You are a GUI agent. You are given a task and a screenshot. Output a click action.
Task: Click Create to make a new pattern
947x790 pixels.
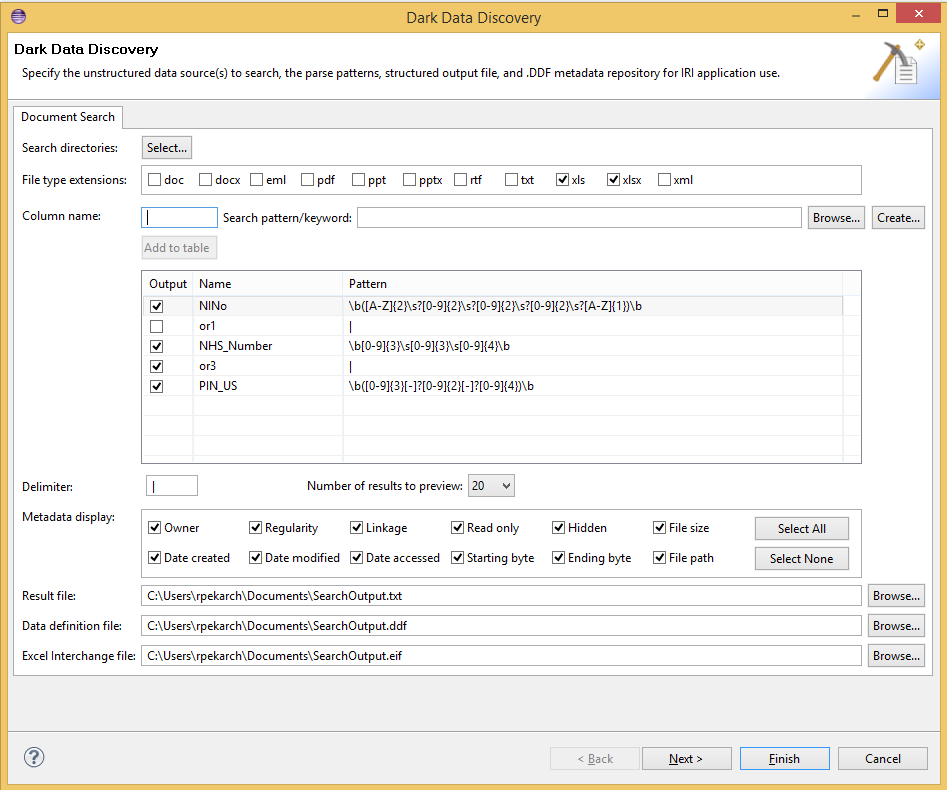pos(897,217)
